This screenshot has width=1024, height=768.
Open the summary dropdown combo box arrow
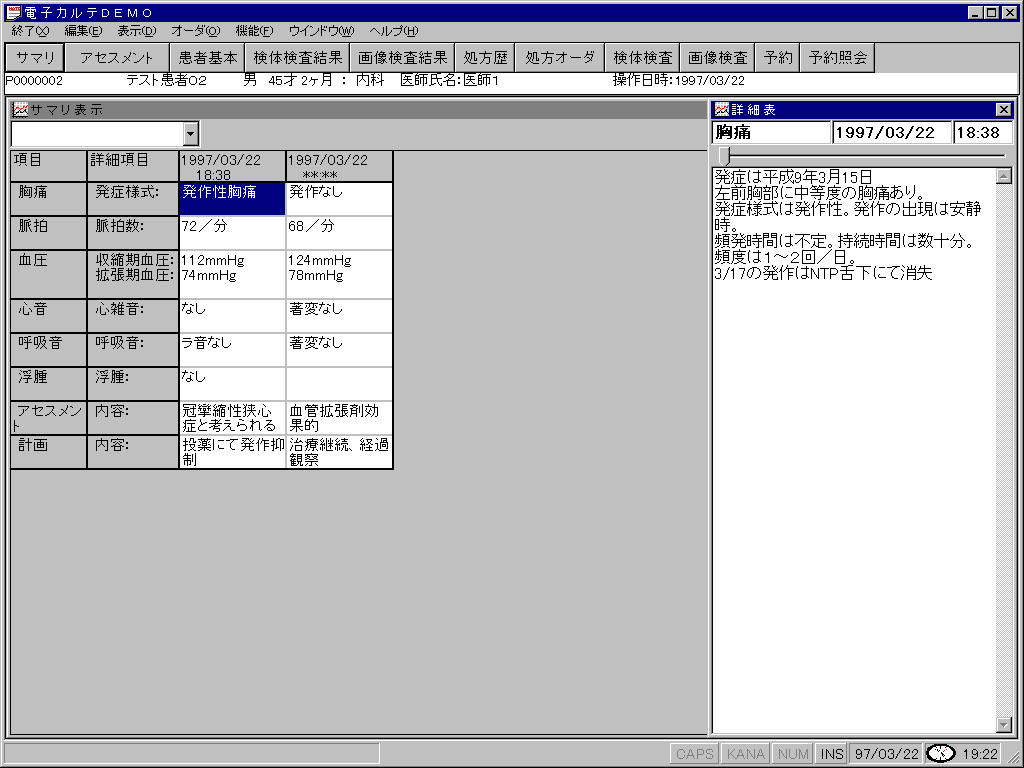(x=191, y=134)
